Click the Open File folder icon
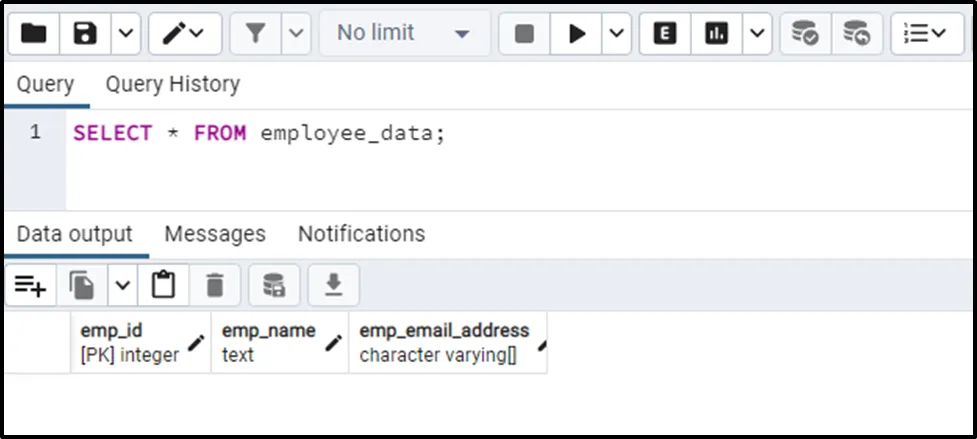 click(x=34, y=34)
